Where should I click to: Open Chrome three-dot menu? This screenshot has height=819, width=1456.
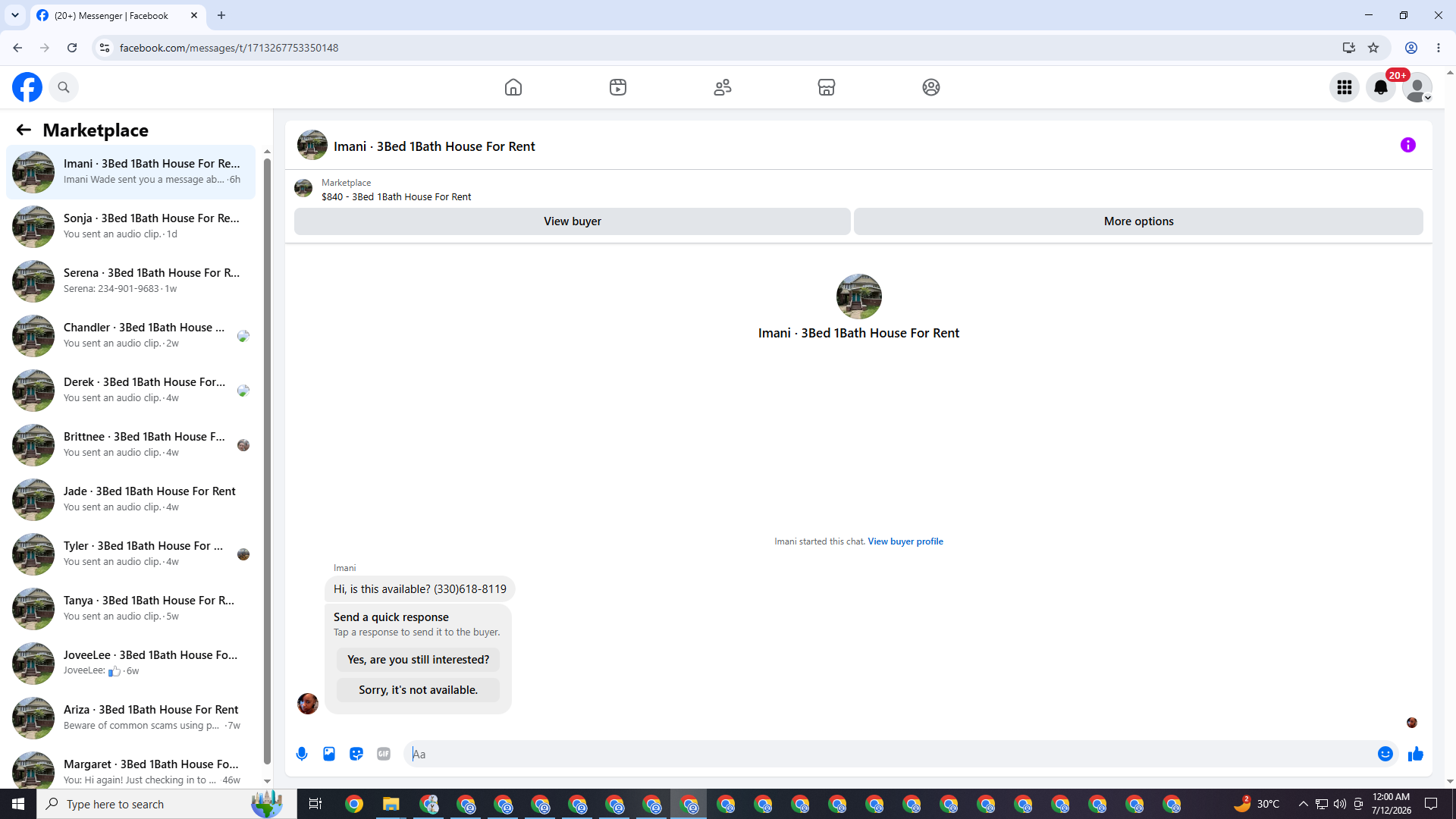click(x=1439, y=48)
